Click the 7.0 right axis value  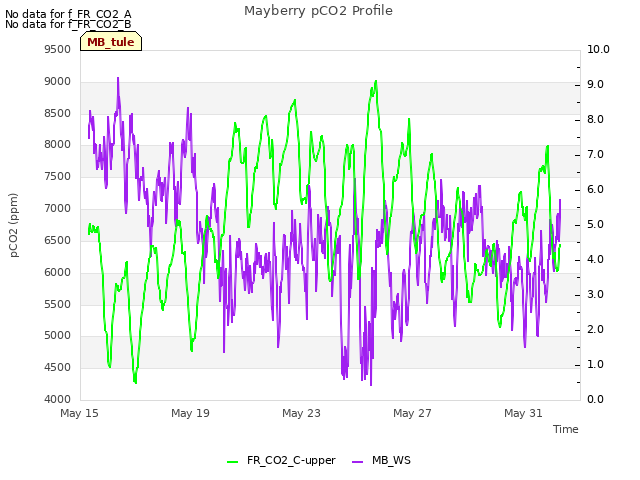click(x=595, y=155)
